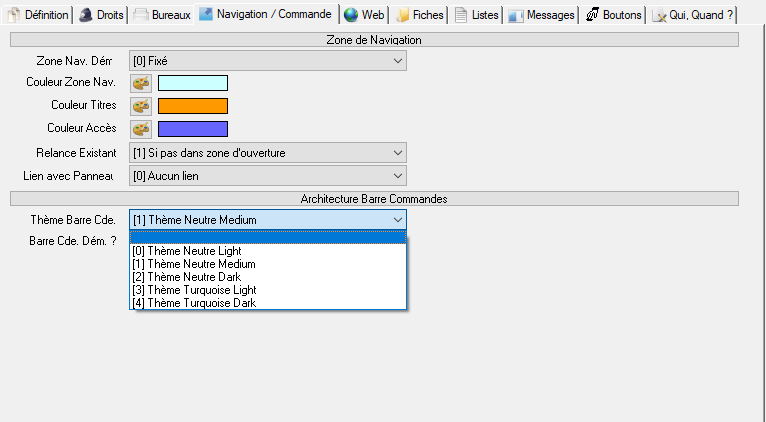Click the Messages tab icon
766x422 pixels.
[515, 15]
